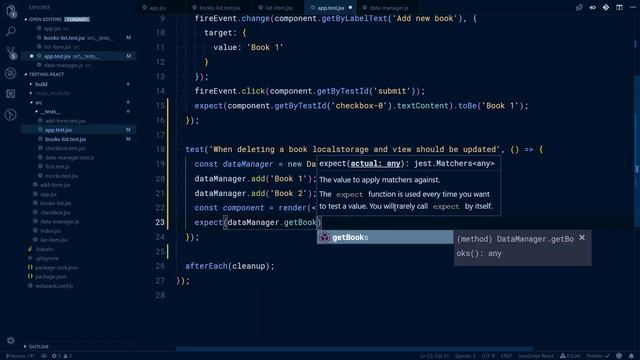The width and height of the screenshot is (640, 360).
Task: Click the Spaces indentation status item
Action: 465,356
